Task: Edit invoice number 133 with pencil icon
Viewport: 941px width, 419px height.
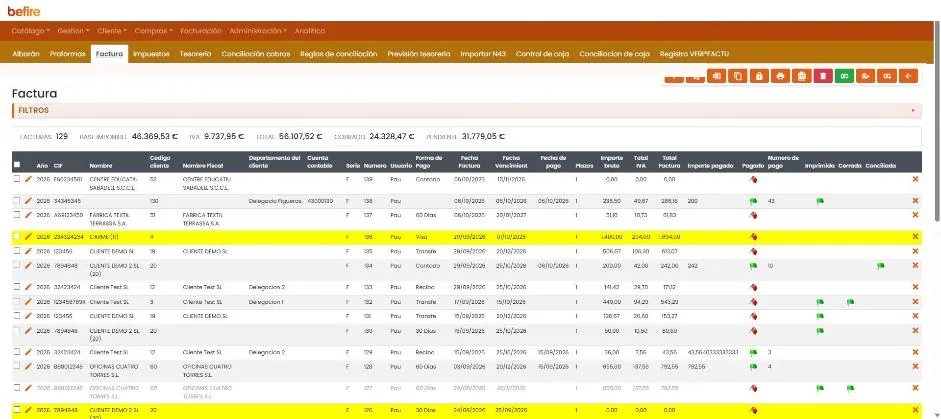Action: click(x=28, y=287)
